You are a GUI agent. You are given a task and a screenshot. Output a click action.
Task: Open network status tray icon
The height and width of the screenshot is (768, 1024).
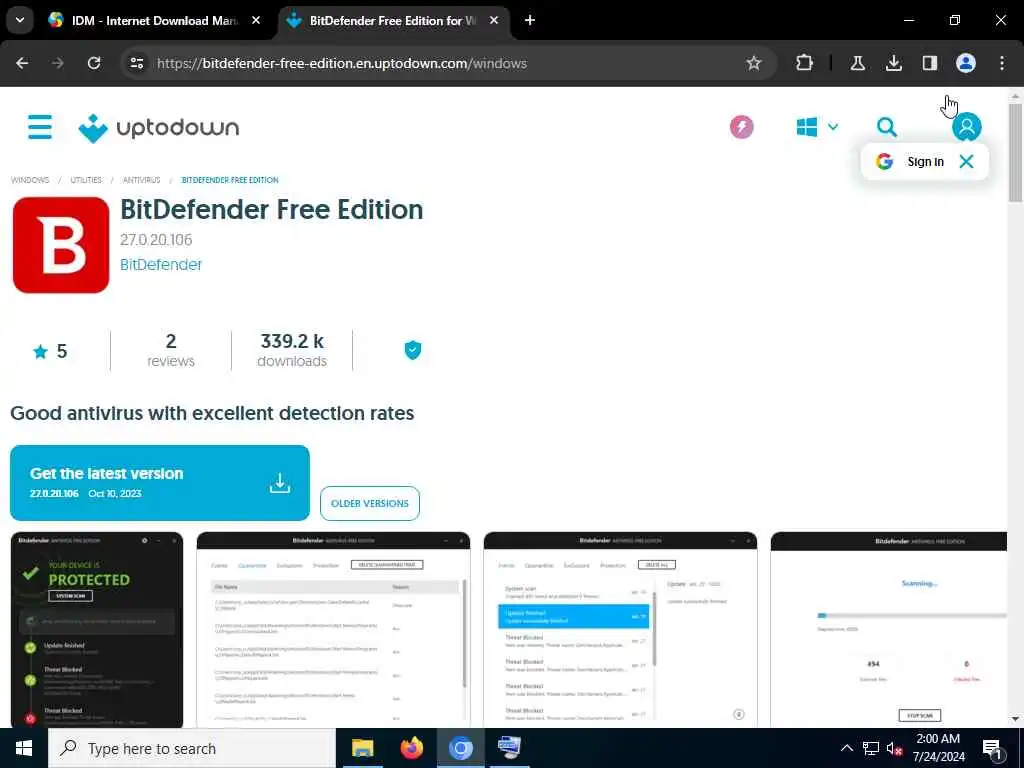point(870,748)
